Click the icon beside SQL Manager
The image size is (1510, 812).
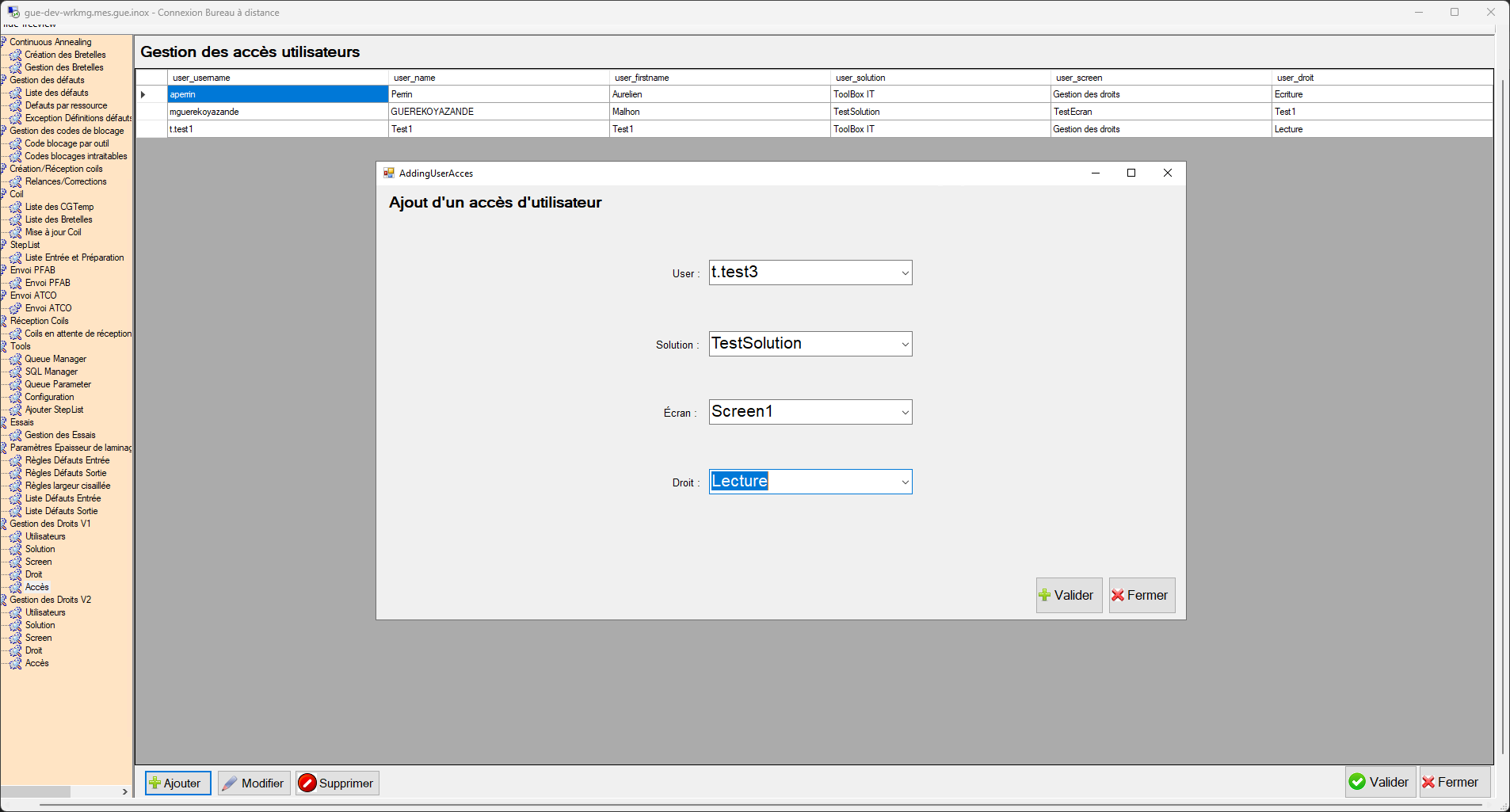point(16,372)
